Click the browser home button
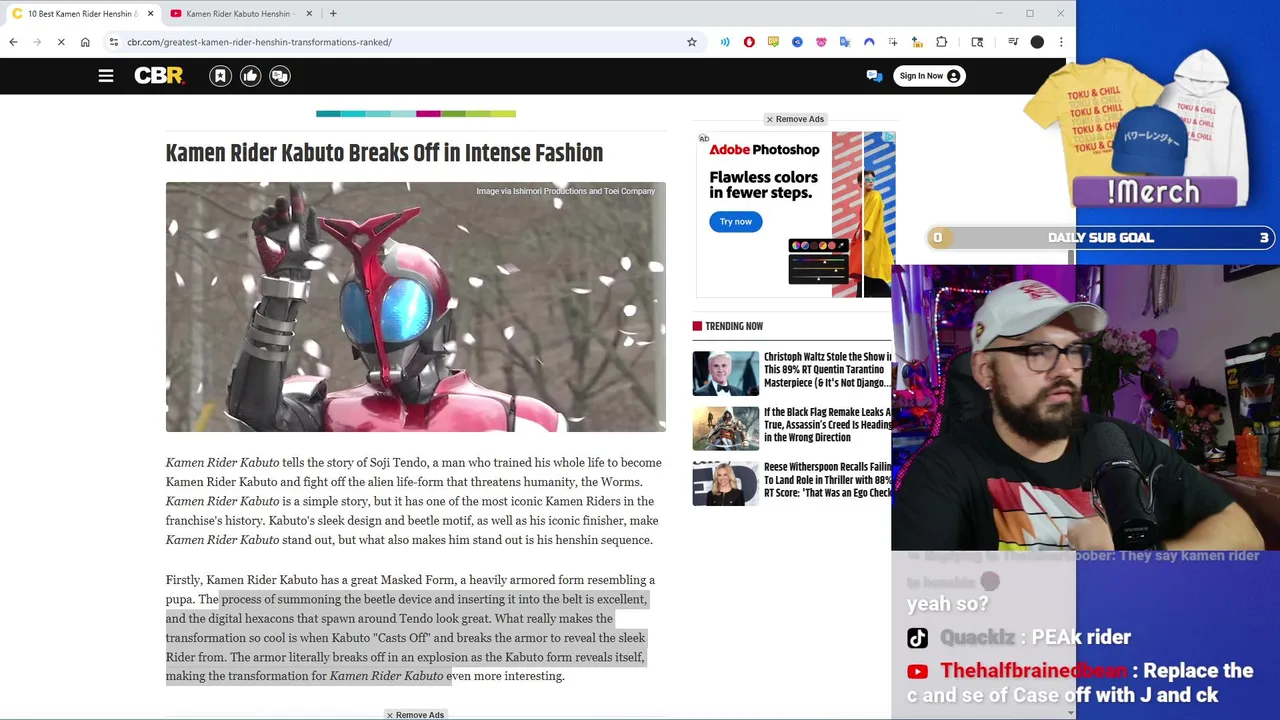 tap(85, 42)
